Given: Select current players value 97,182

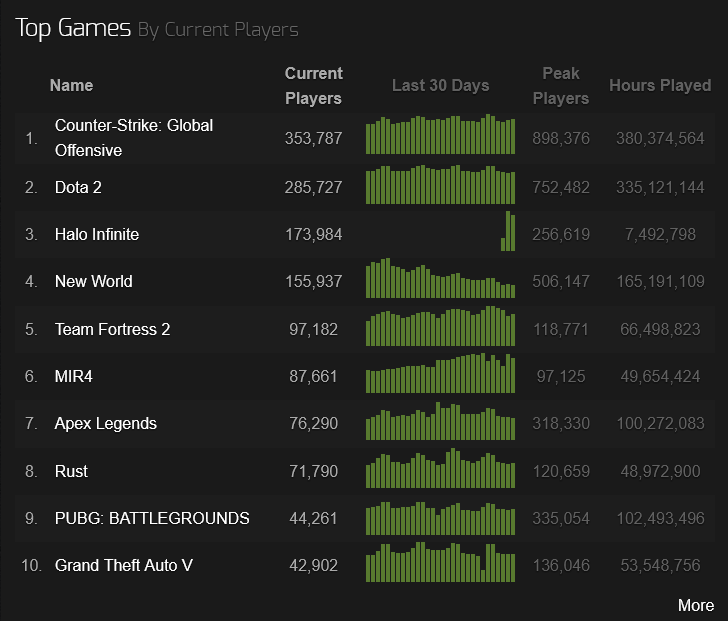Looking at the screenshot, I should (x=313, y=330).
